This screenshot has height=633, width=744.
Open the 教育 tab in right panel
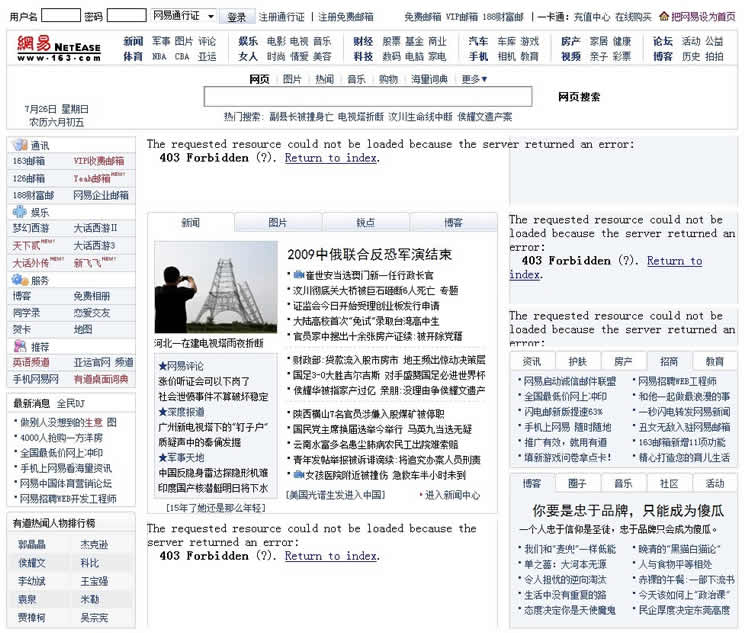(x=715, y=362)
